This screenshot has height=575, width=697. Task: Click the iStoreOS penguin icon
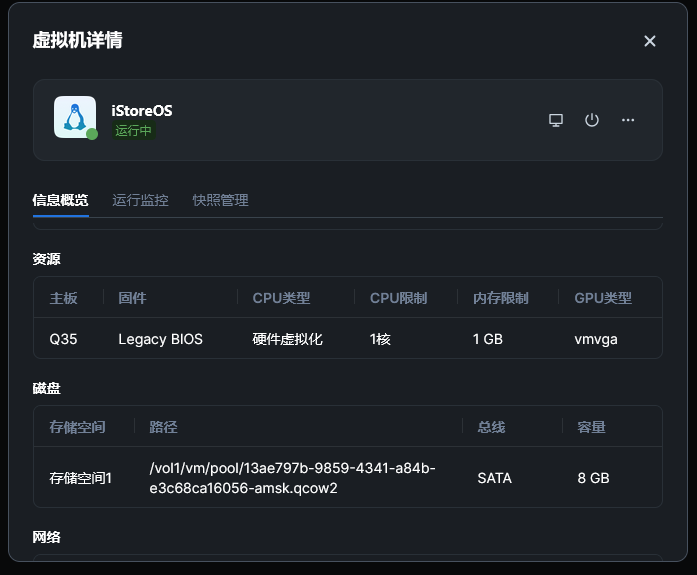pos(74,117)
